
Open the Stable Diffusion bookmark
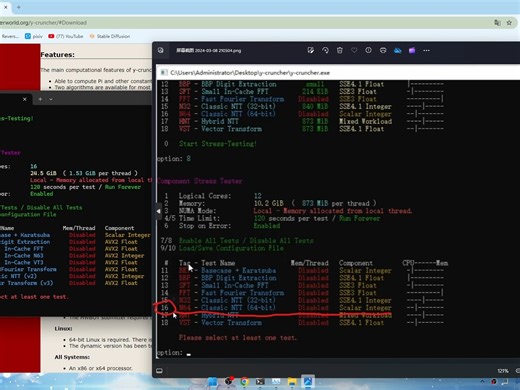110,36
